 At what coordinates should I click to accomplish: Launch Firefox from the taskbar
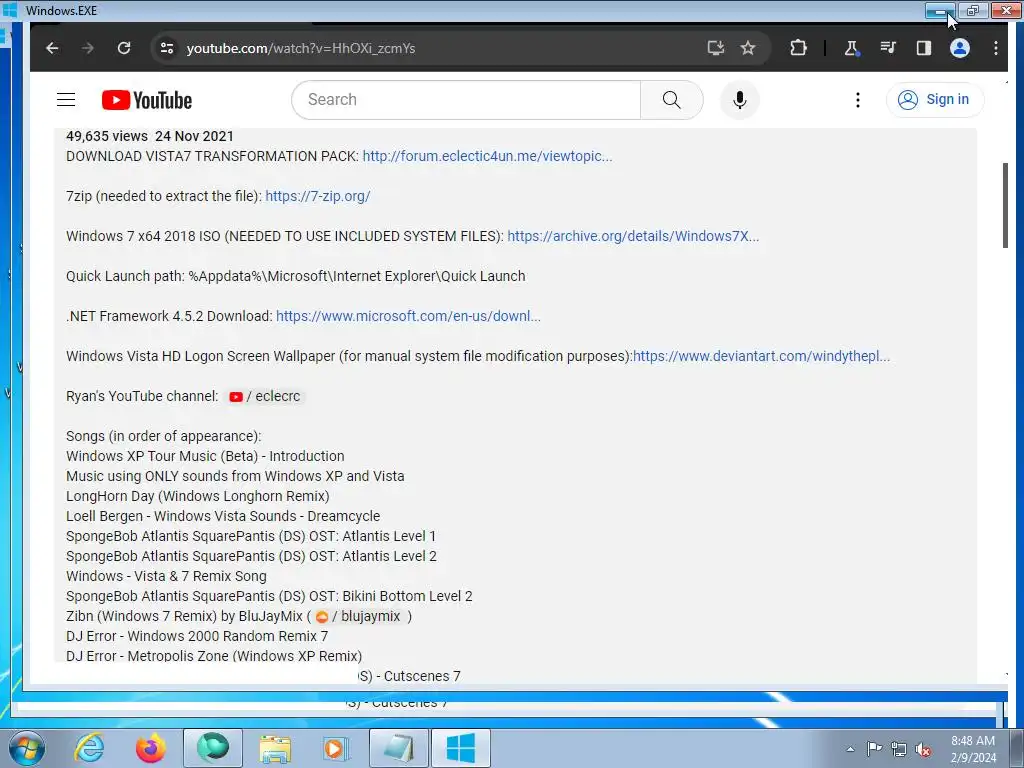(x=150, y=748)
